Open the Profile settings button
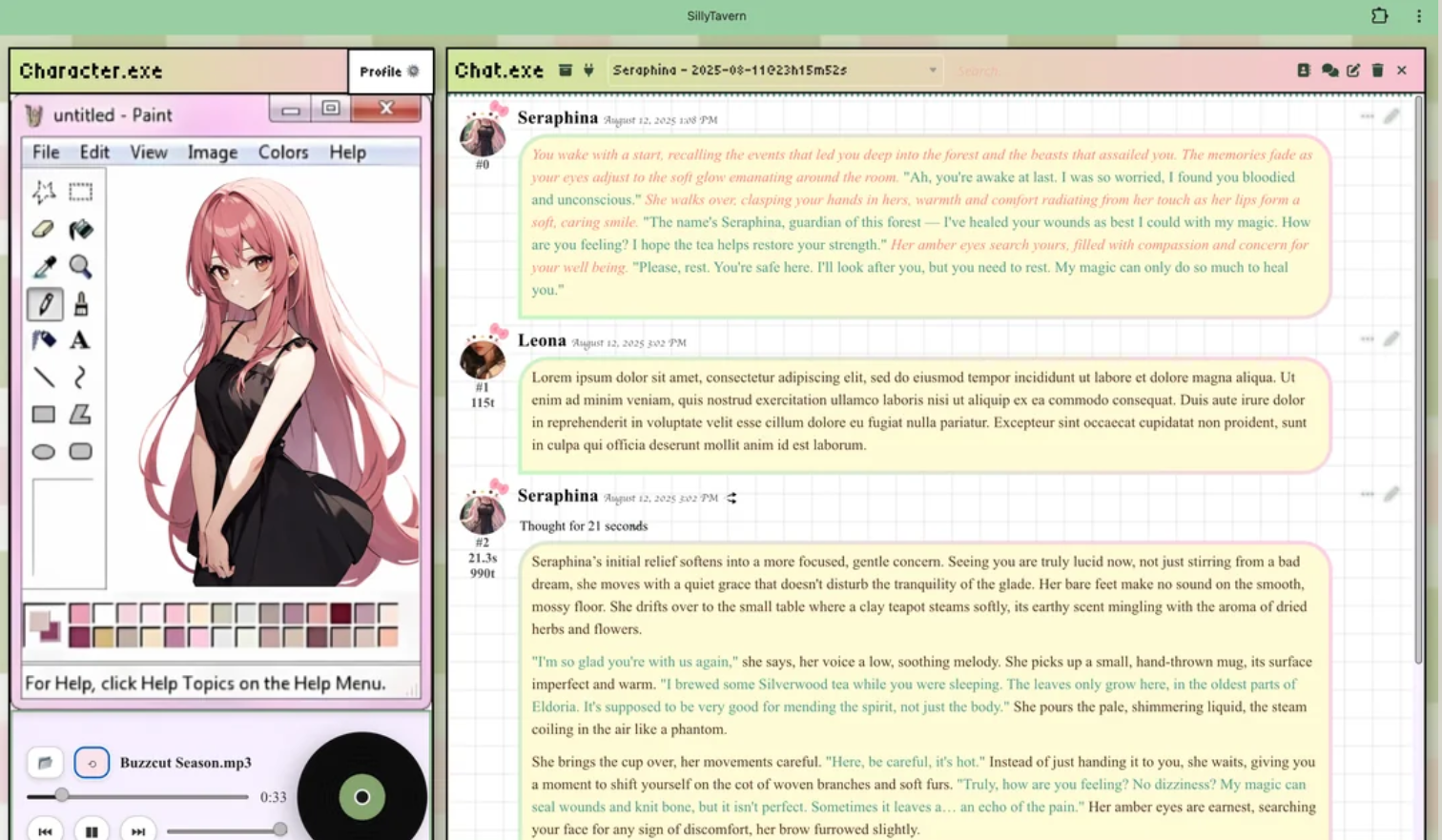Image resolution: width=1442 pixels, height=840 pixels. point(390,72)
